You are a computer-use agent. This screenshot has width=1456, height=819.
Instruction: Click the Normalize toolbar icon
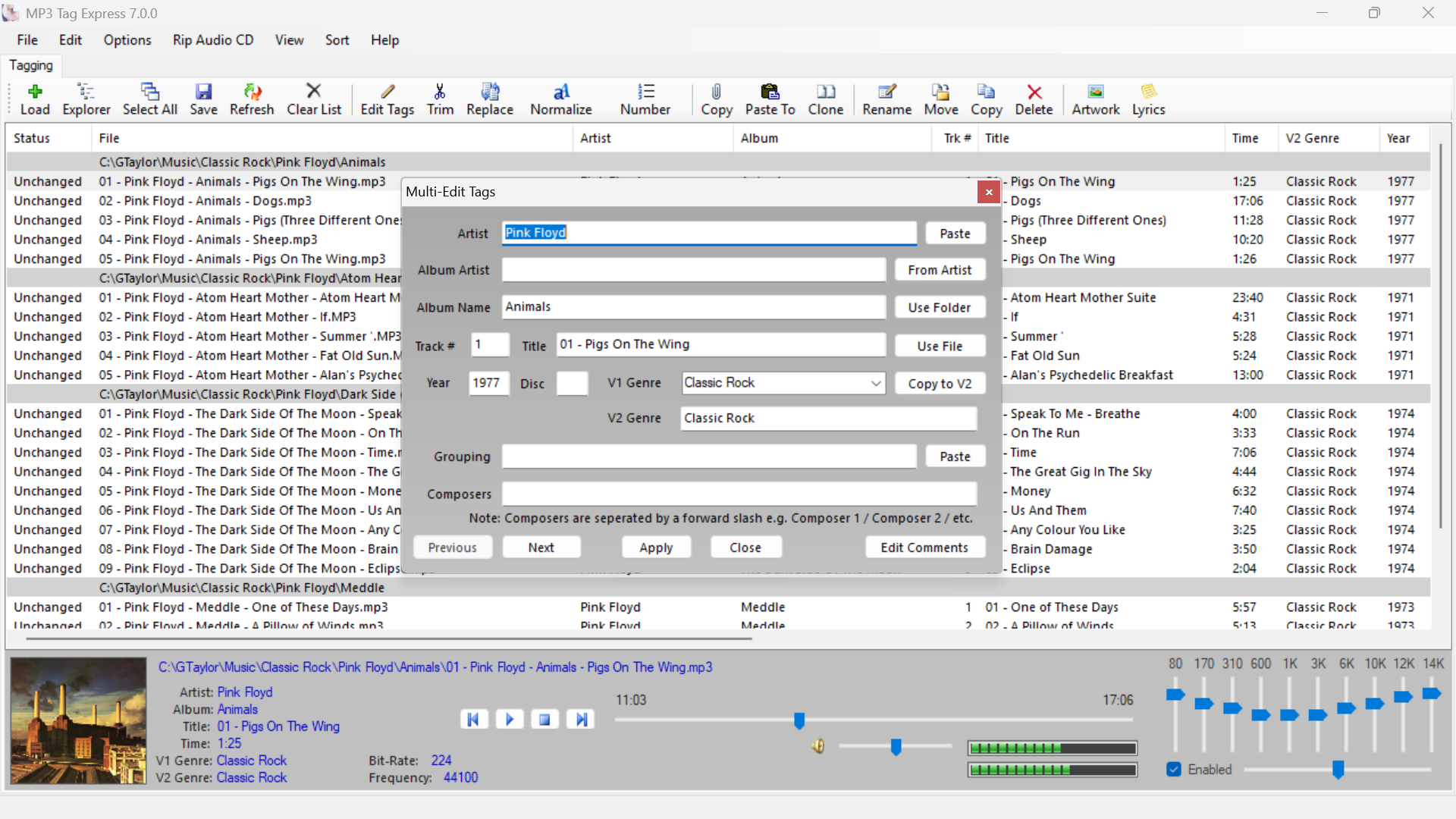coord(561,99)
